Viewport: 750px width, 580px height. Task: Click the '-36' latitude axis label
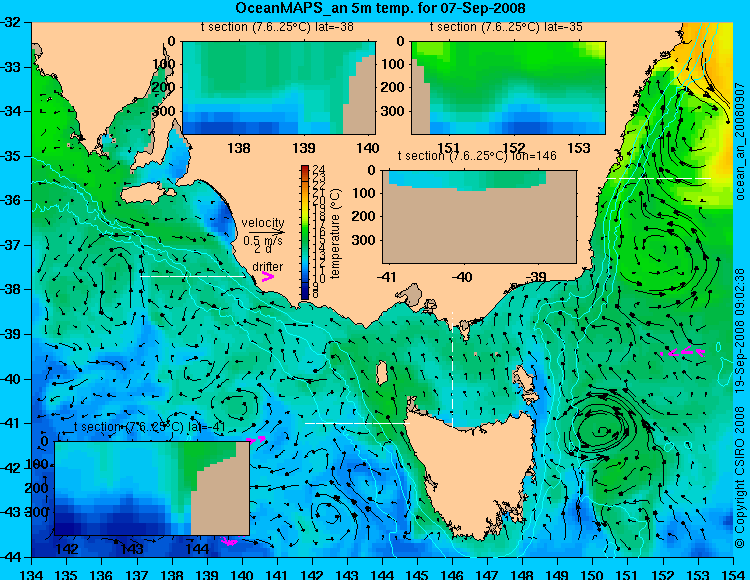(x=11, y=200)
